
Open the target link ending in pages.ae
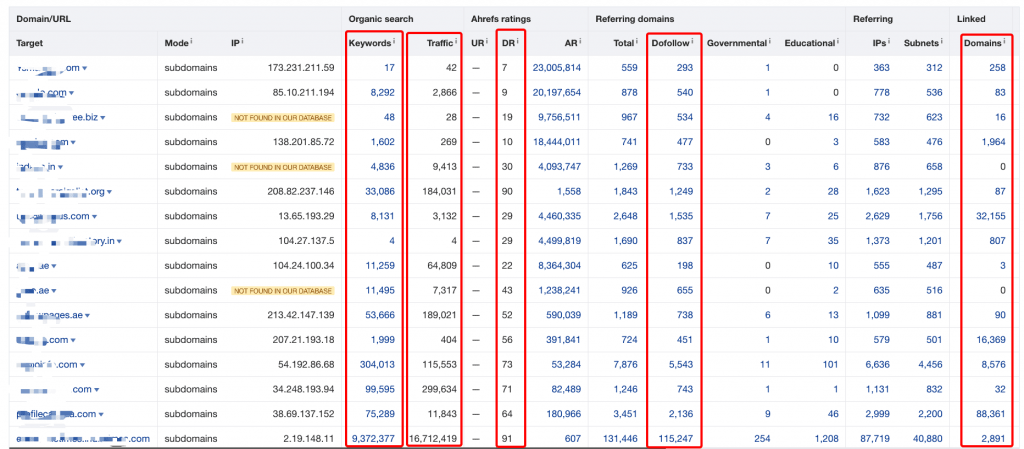(x=50, y=316)
